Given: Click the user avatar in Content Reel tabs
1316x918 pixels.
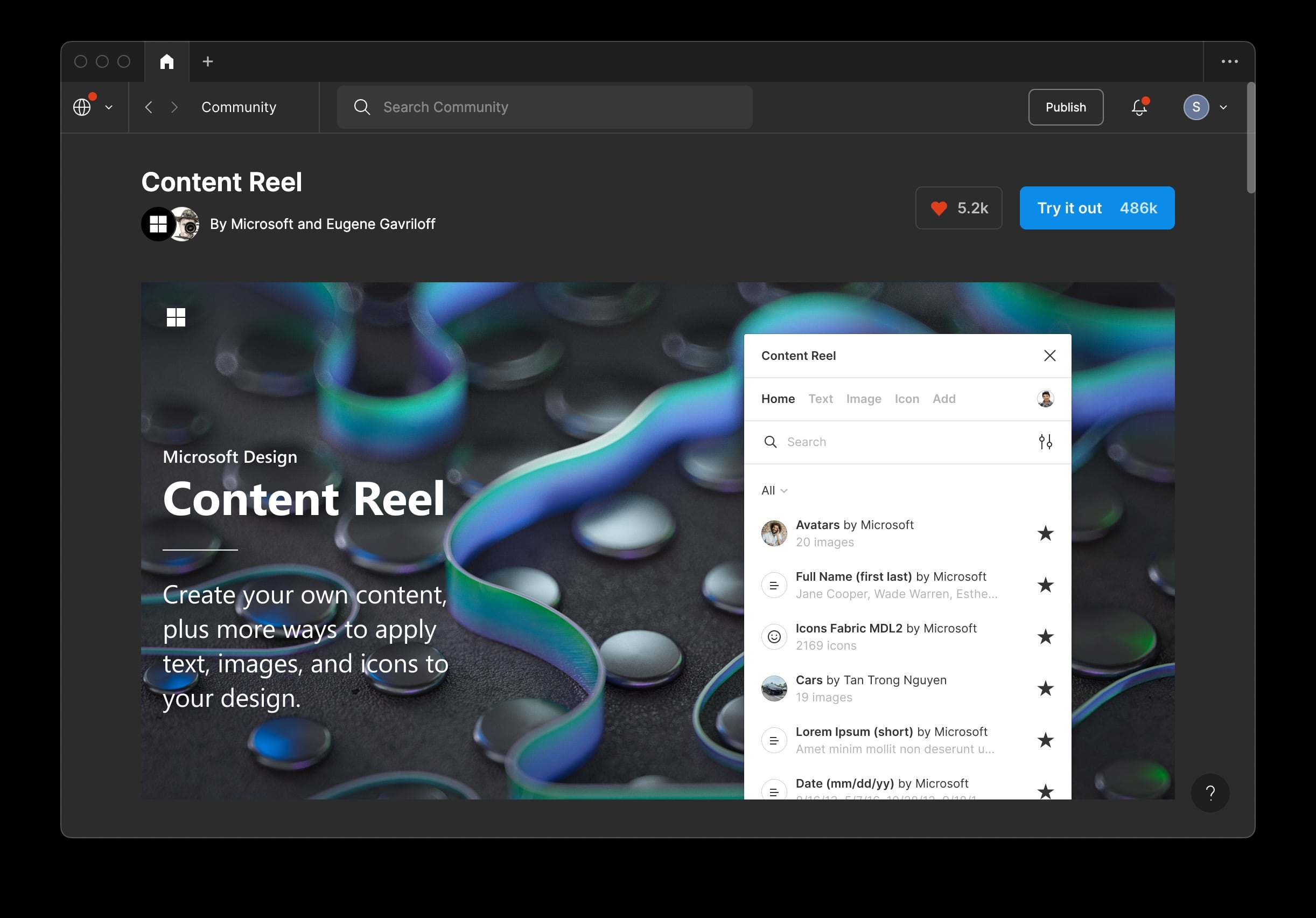Looking at the screenshot, I should [x=1045, y=399].
